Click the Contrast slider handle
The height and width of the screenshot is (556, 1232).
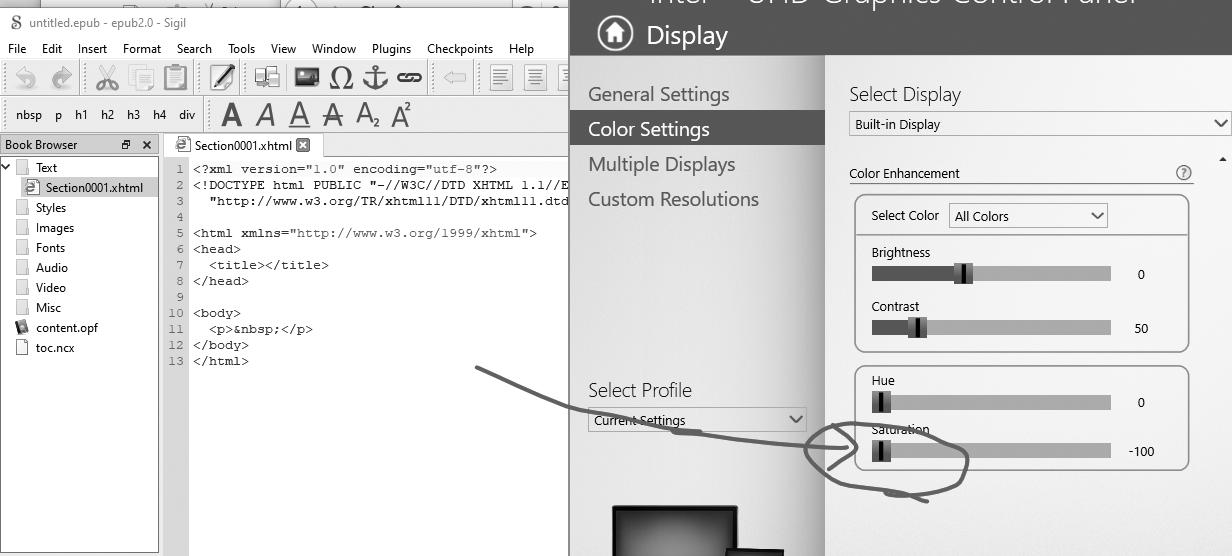(917, 328)
